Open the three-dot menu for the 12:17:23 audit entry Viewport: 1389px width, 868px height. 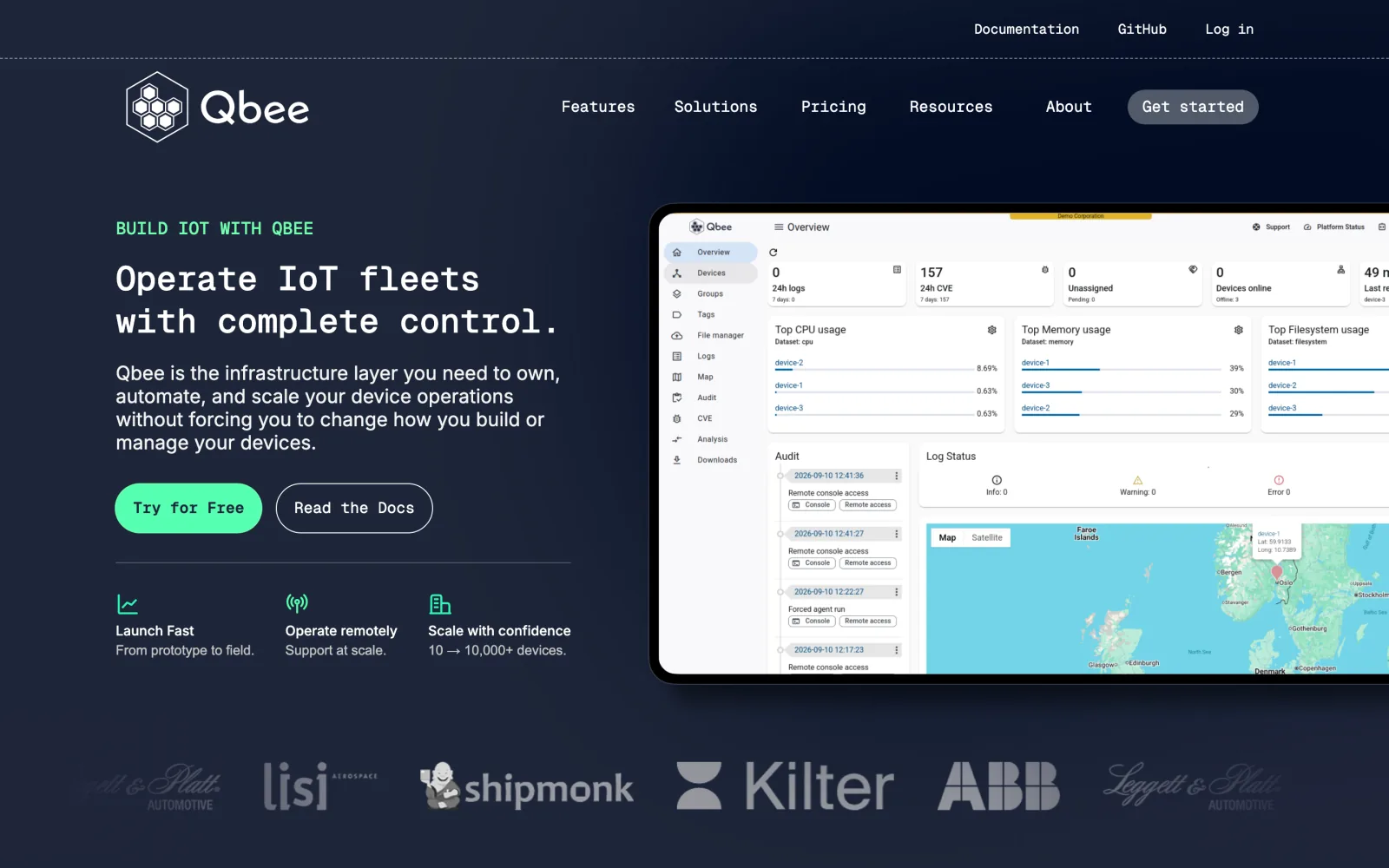click(897, 651)
